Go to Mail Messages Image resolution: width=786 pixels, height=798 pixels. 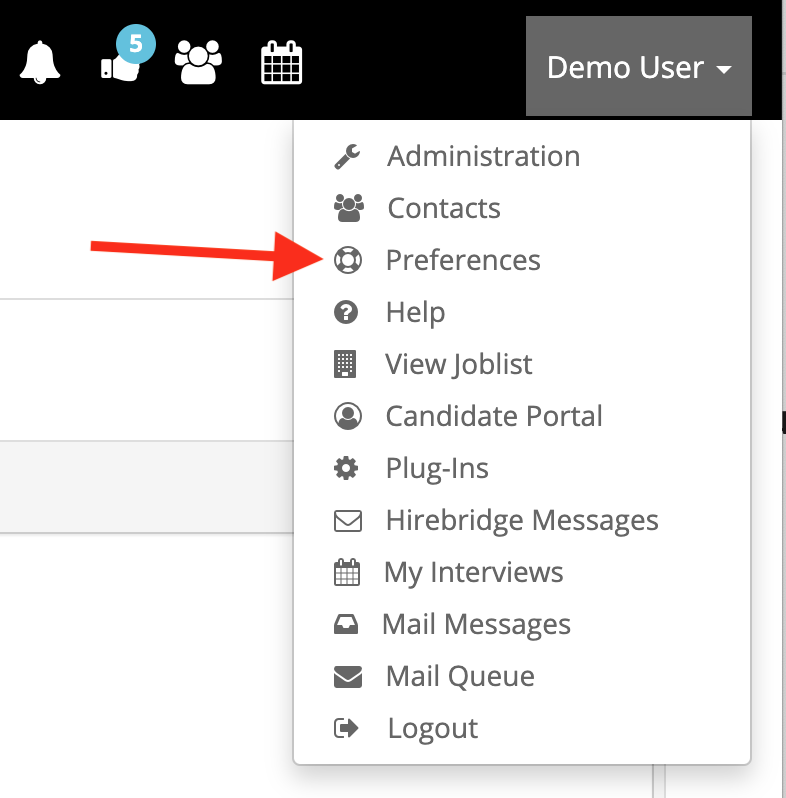point(476,625)
